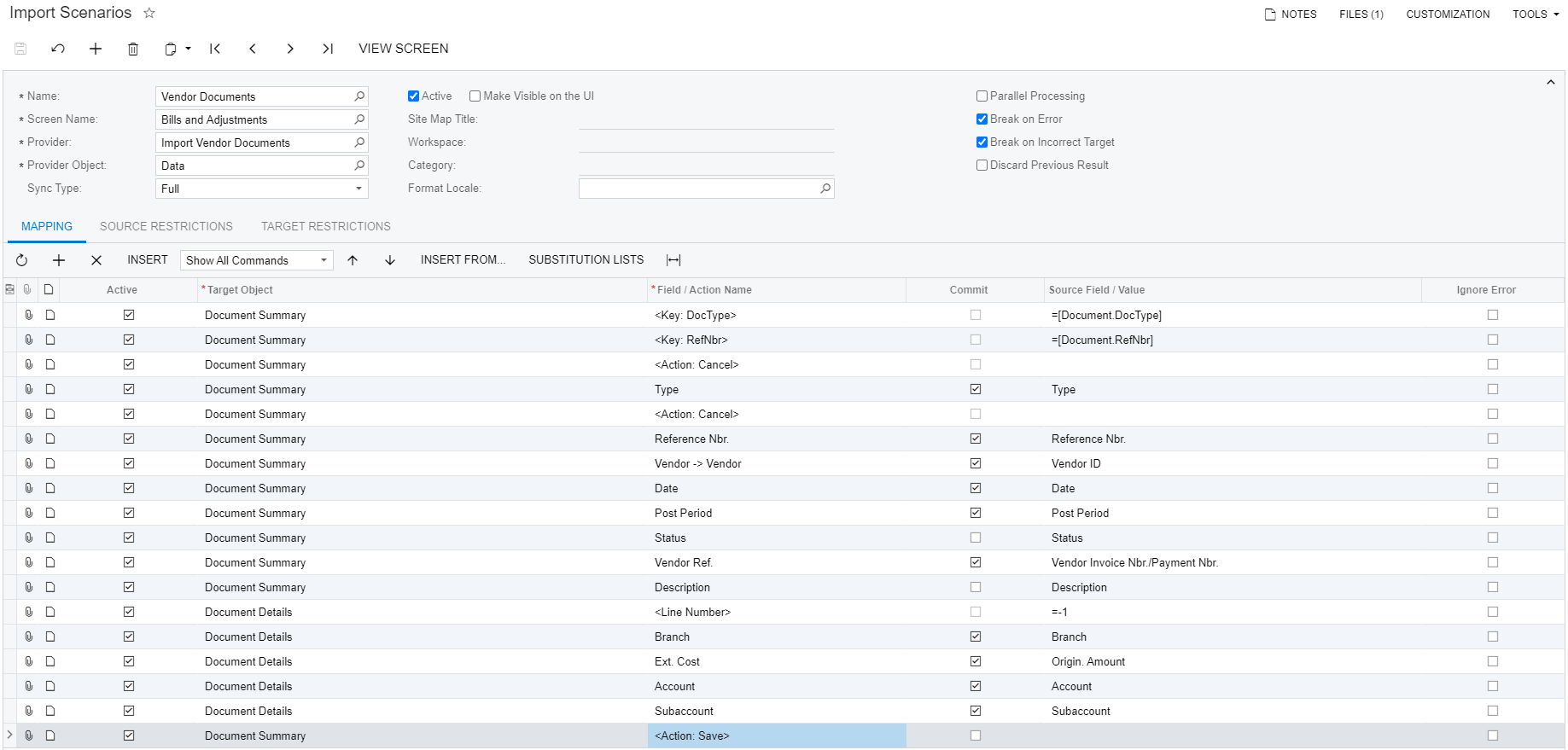Toggle Make Visible on the UI checkbox
1568x750 pixels.
coord(475,96)
